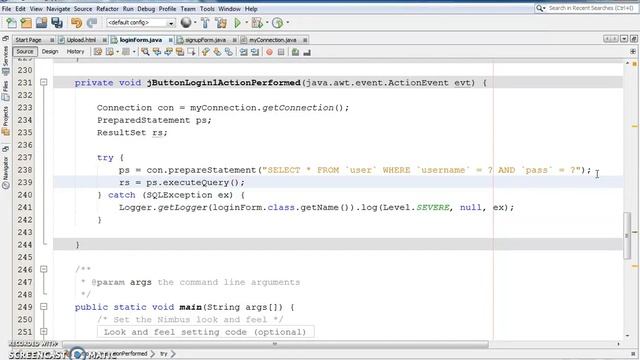The width and height of the screenshot is (640, 360).
Task: Open the Debug Project dropdown arrow
Action: coord(267,23)
